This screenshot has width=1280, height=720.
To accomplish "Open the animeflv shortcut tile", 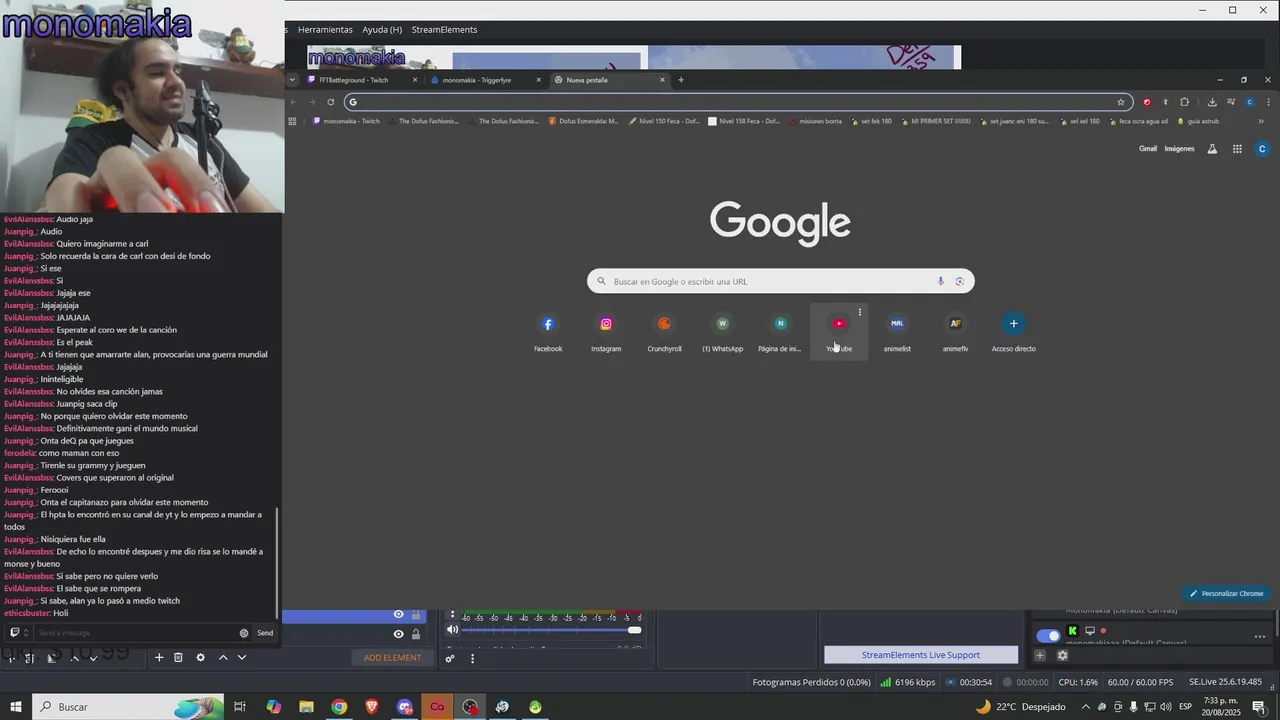I will [x=955, y=332].
